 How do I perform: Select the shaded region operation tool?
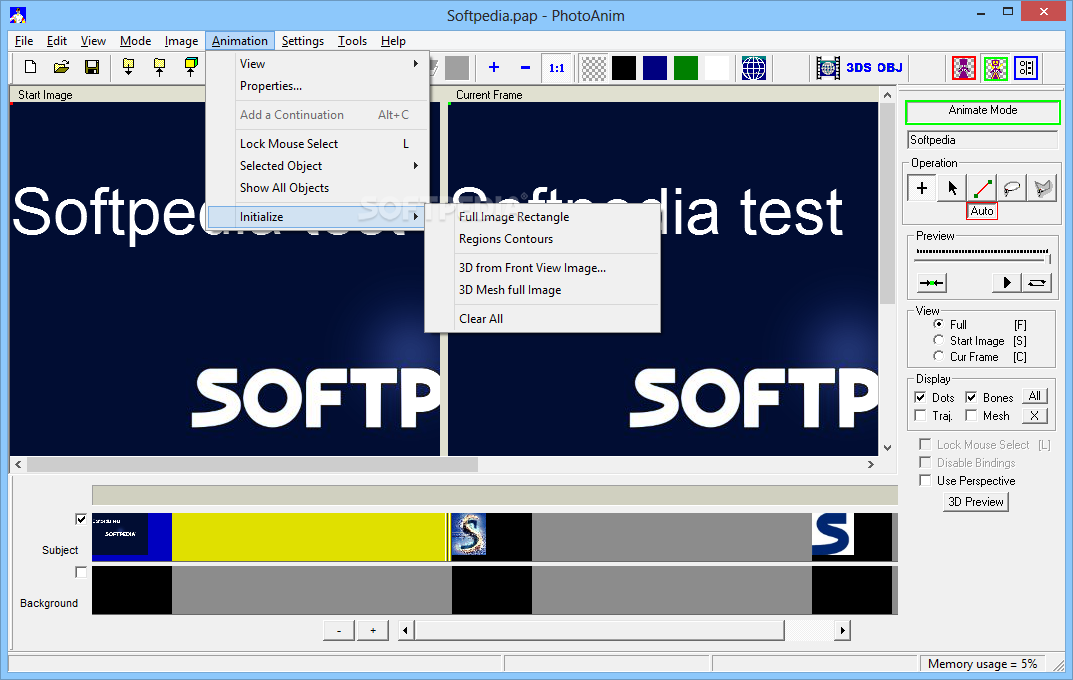click(x=1042, y=188)
